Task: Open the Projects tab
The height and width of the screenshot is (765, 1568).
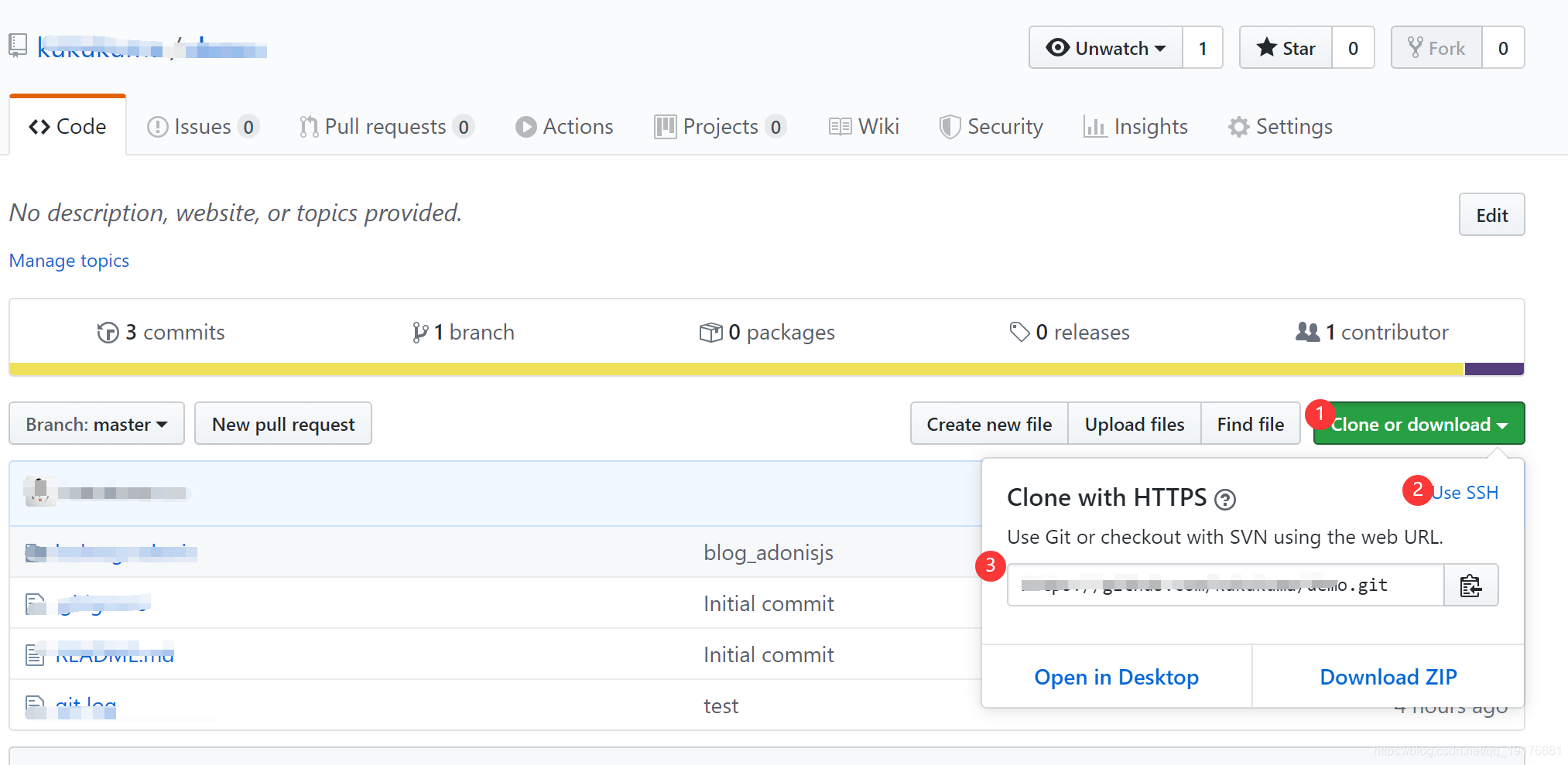Action: pyautogui.click(x=720, y=126)
